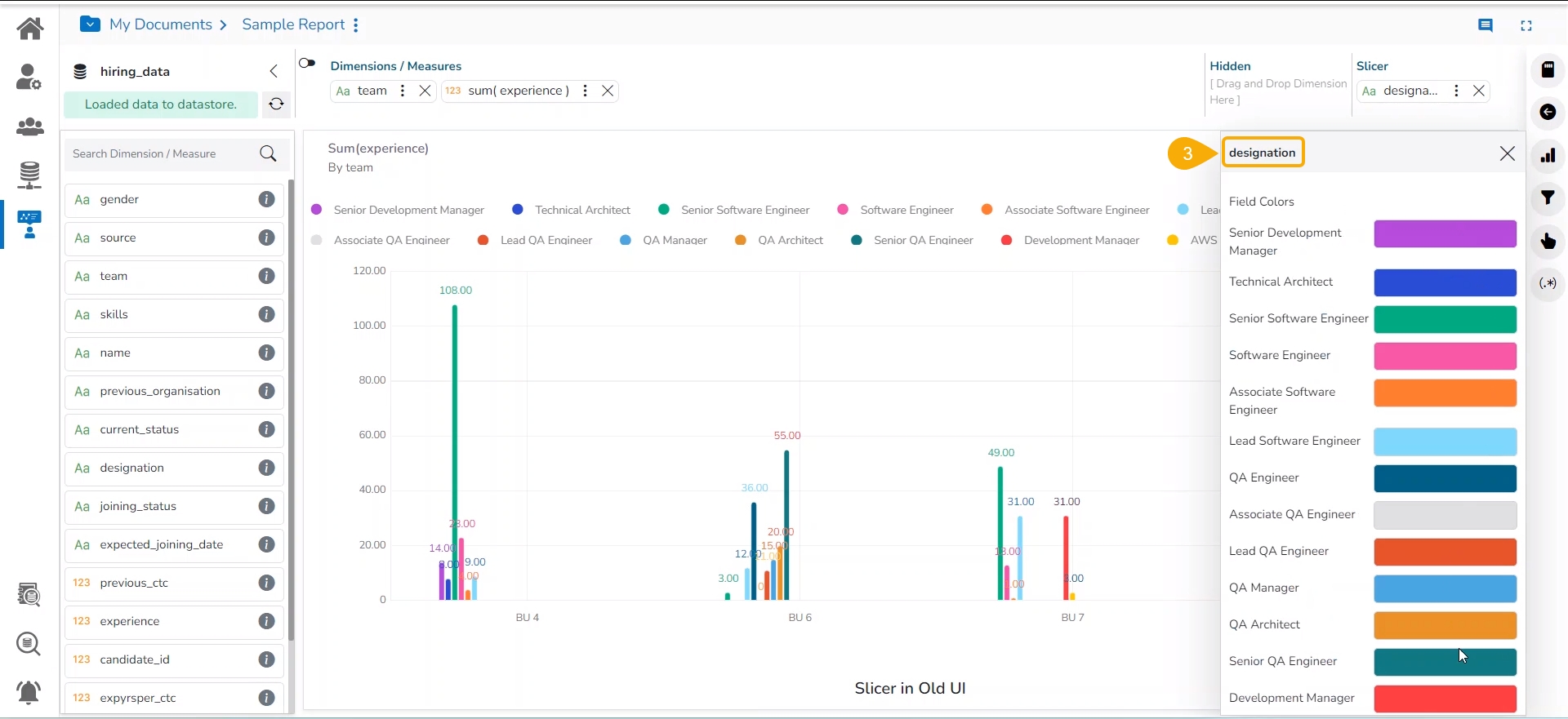Click the refresh datastore icon
The image size is (1568, 719).
pos(276,104)
